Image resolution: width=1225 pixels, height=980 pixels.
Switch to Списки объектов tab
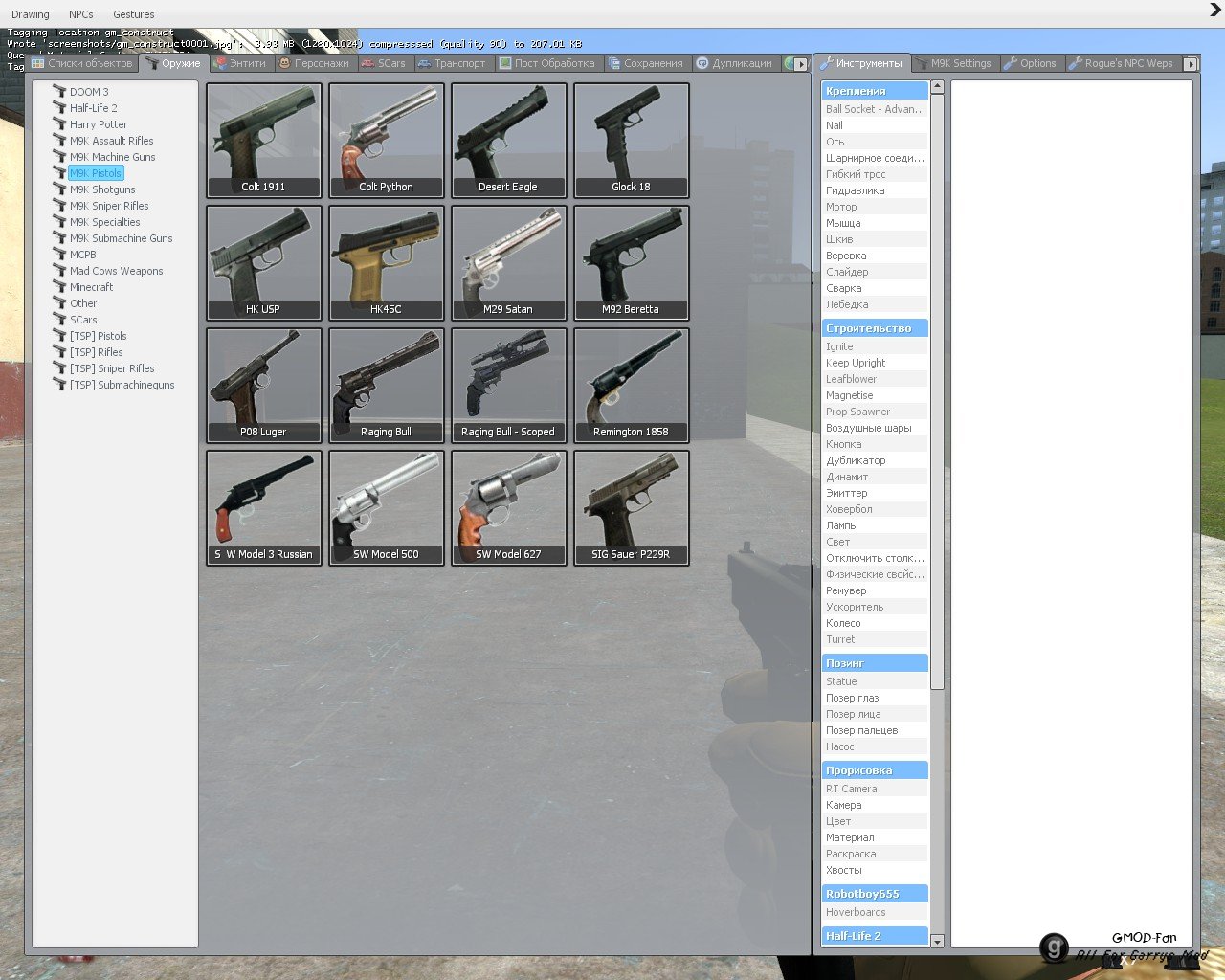pos(82,63)
